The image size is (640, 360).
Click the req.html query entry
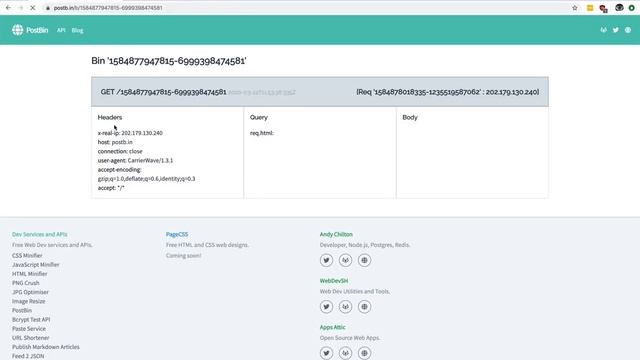pos(262,133)
